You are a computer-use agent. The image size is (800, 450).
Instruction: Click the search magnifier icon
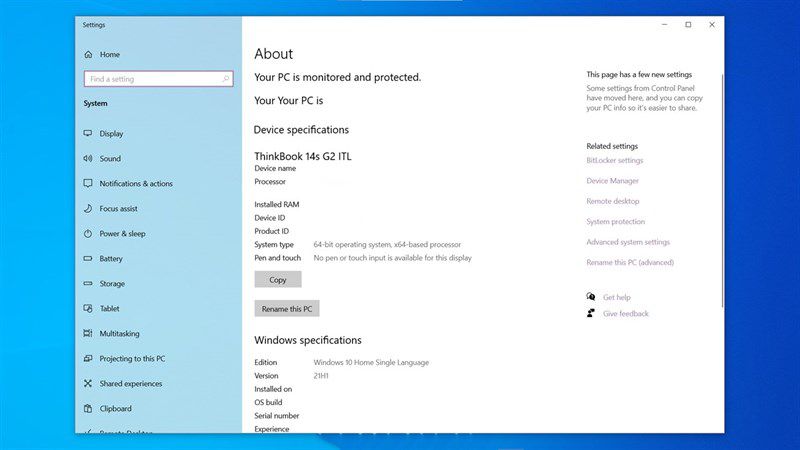click(x=226, y=79)
